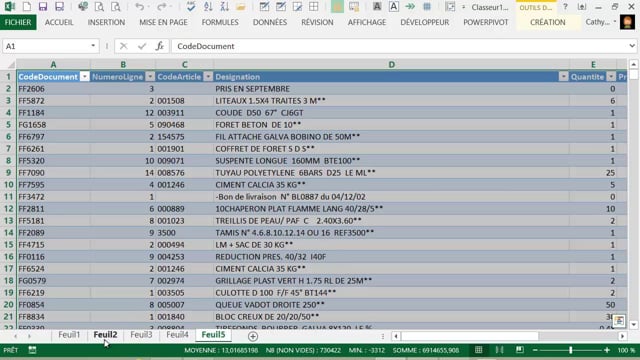Image resolution: width=640 pixels, height=360 pixels.
Task: Open the CRÉATION ribbon tab
Action: 548,22
